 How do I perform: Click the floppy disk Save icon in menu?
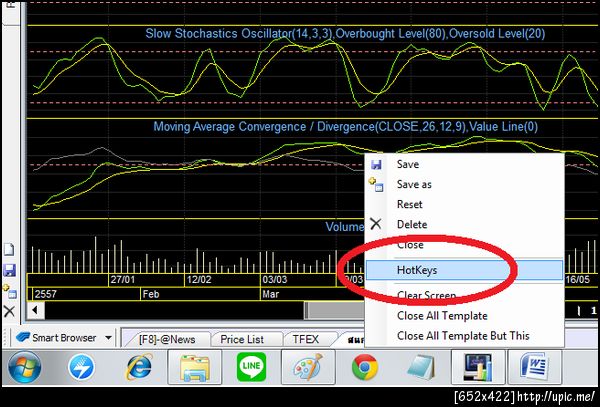tap(376, 165)
